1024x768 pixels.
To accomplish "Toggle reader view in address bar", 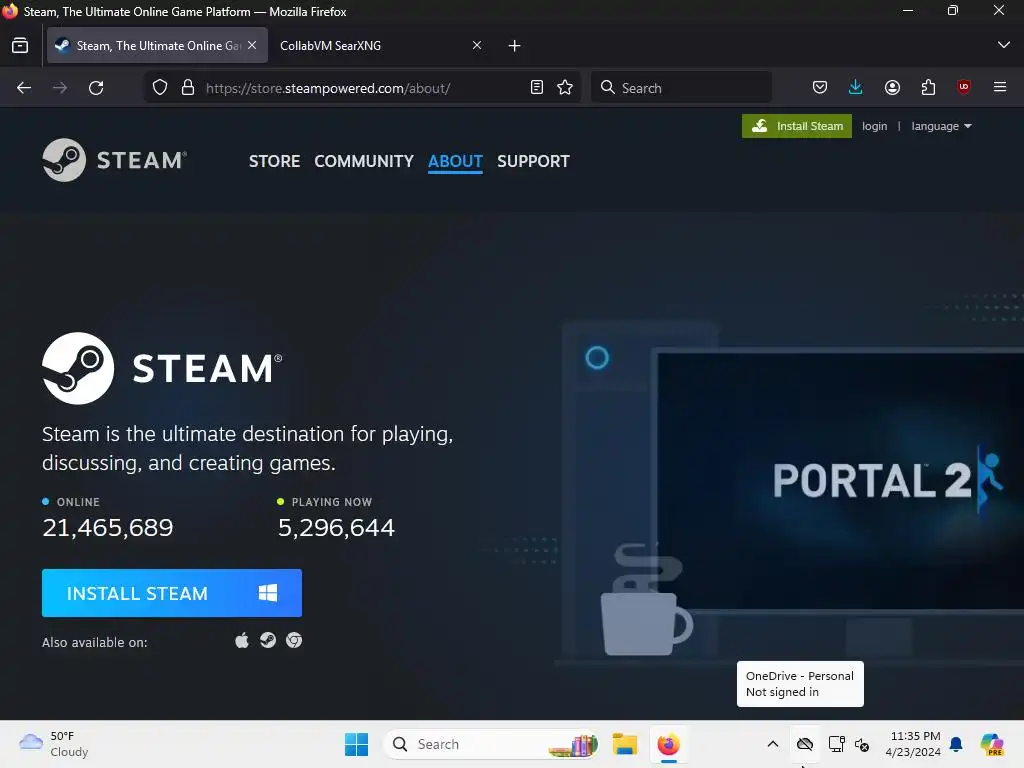I will [537, 88].
